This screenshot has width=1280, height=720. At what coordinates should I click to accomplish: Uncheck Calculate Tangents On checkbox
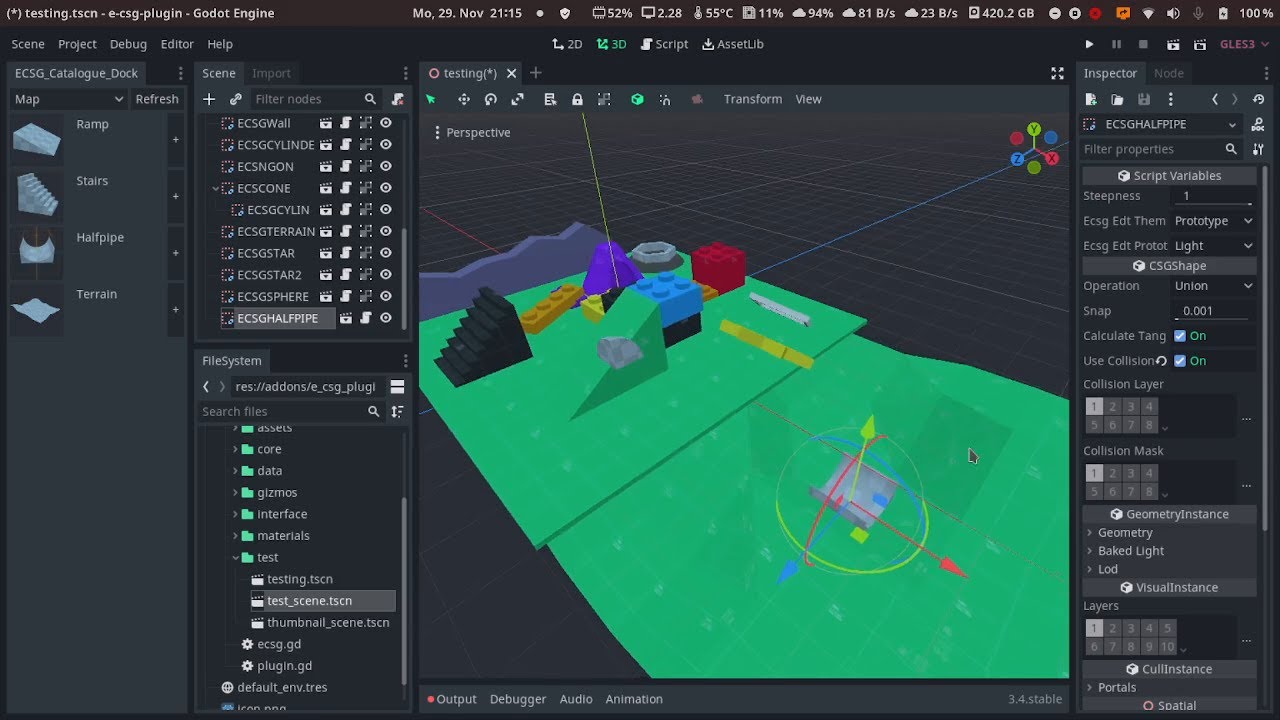[1180, 336]
